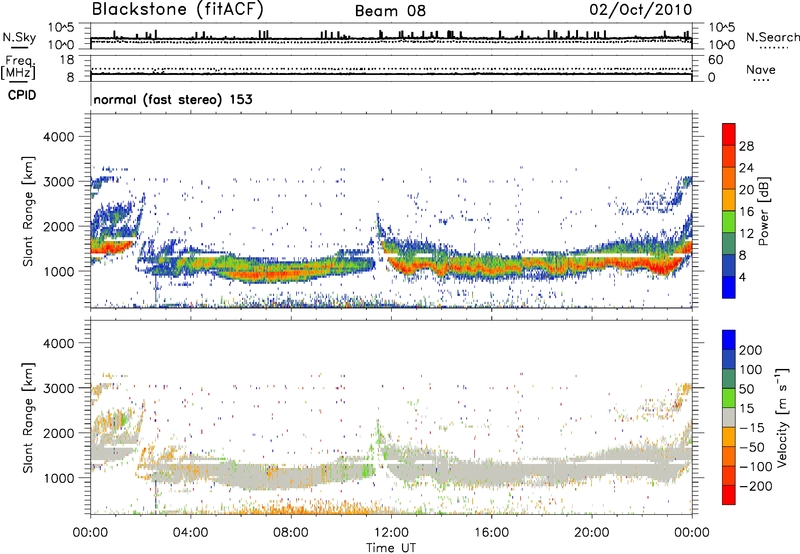The width and height of the screenshot is (800, 554).
Task: Pick the red bottom velocity colorbar segment
Action: (729, 495)
